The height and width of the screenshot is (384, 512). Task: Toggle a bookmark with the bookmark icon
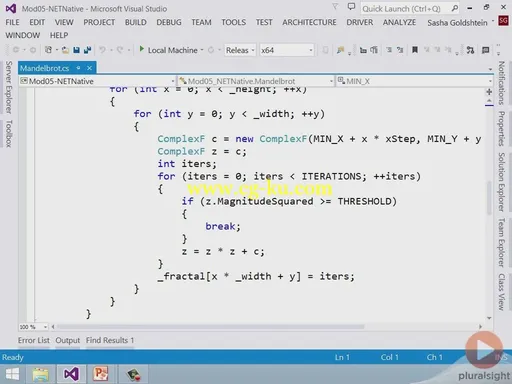[x=415, y=50]
